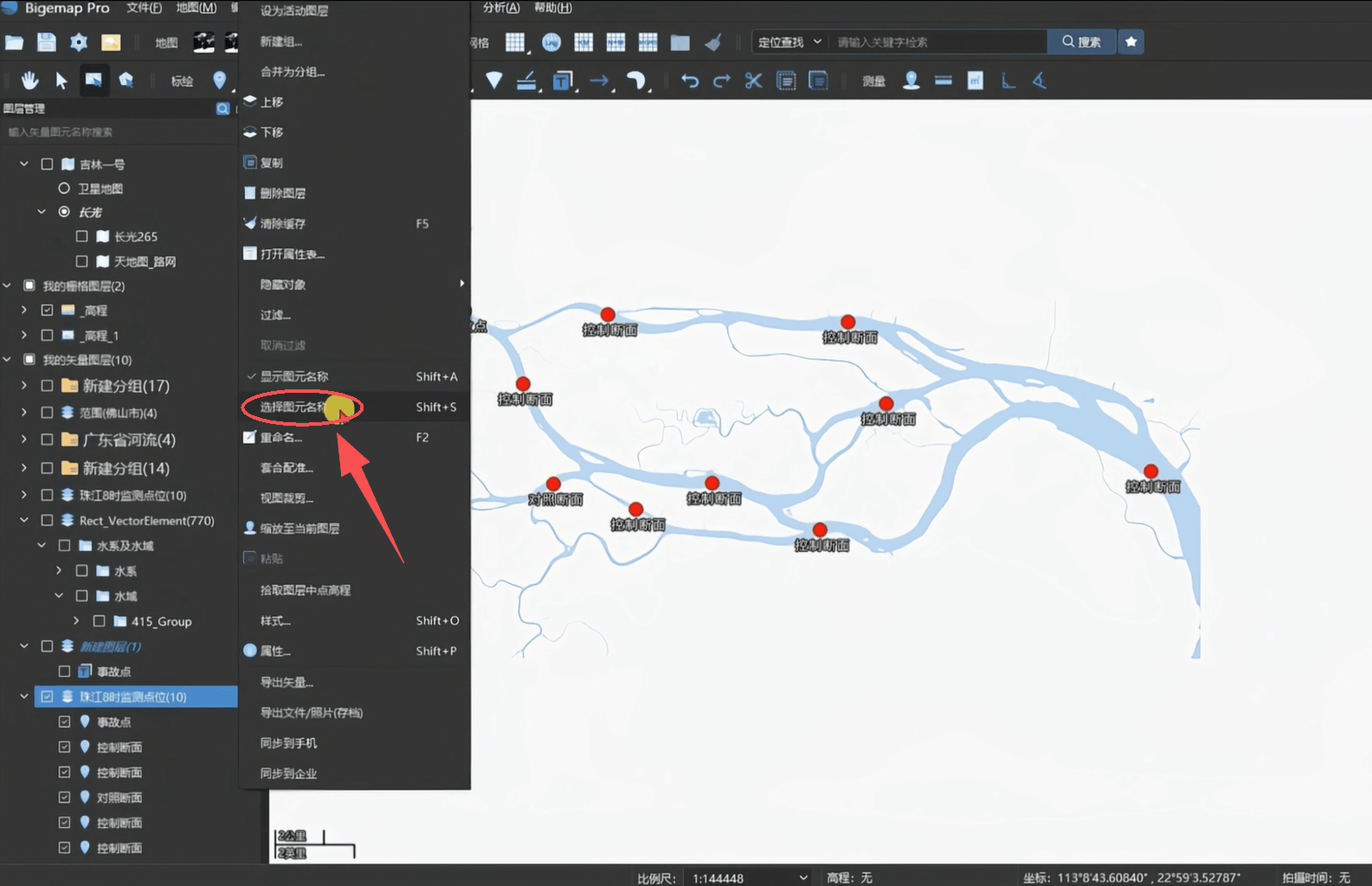The image size is (1372, 886).
Task: Open the 帮助(H) menu
Action: 552,8
